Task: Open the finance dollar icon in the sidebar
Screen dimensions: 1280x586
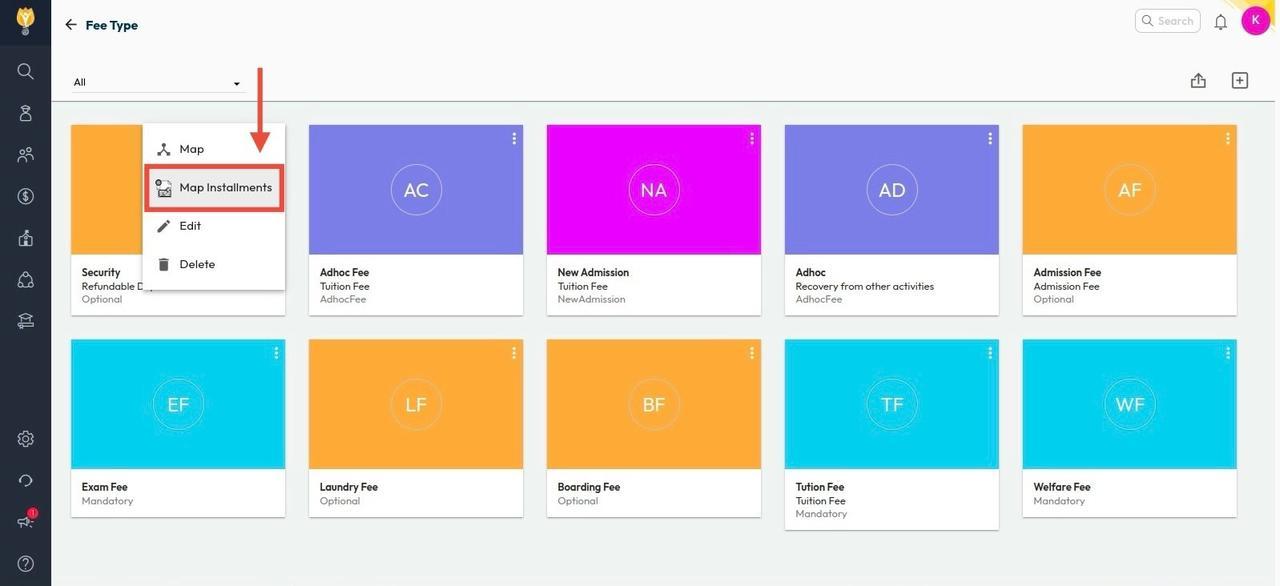Action: point(25,196)
